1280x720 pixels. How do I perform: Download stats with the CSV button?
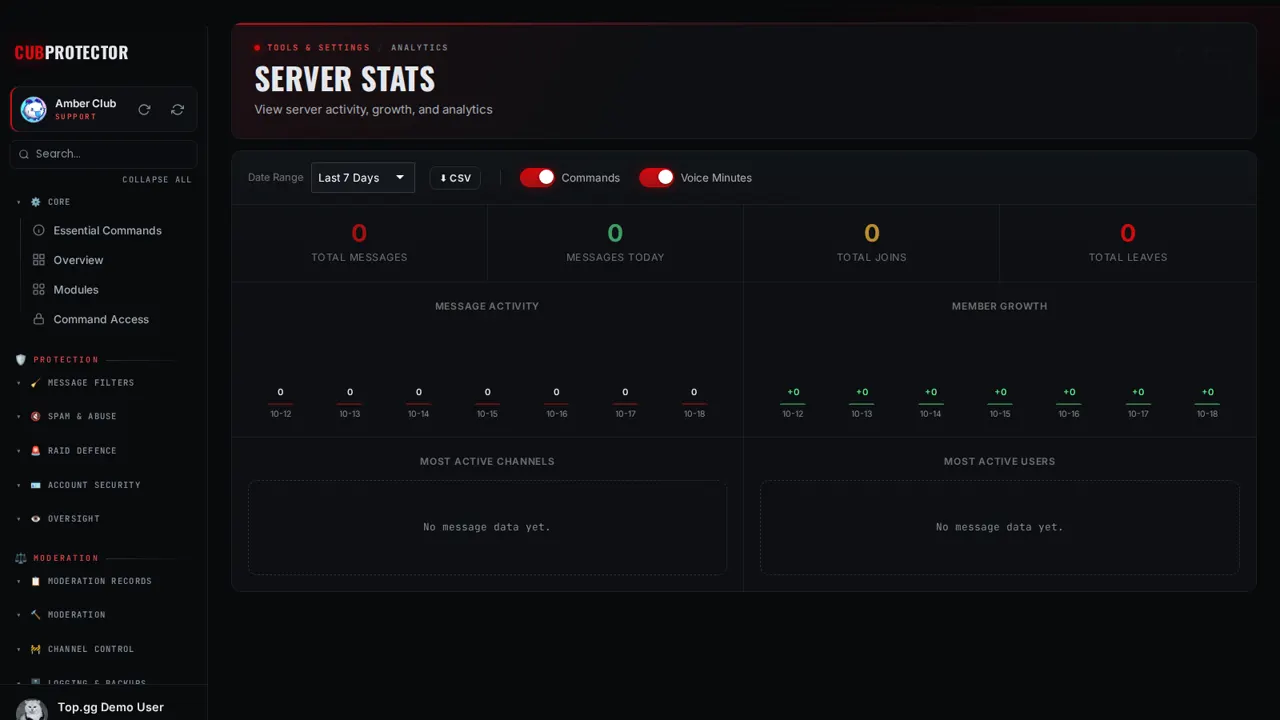point(455,178)
